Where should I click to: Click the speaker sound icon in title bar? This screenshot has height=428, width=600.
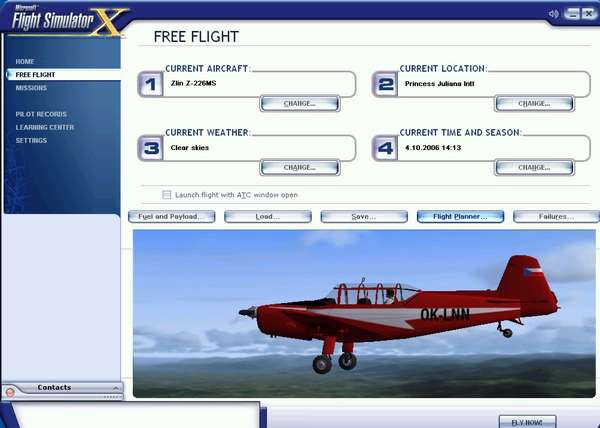[553, 14]
